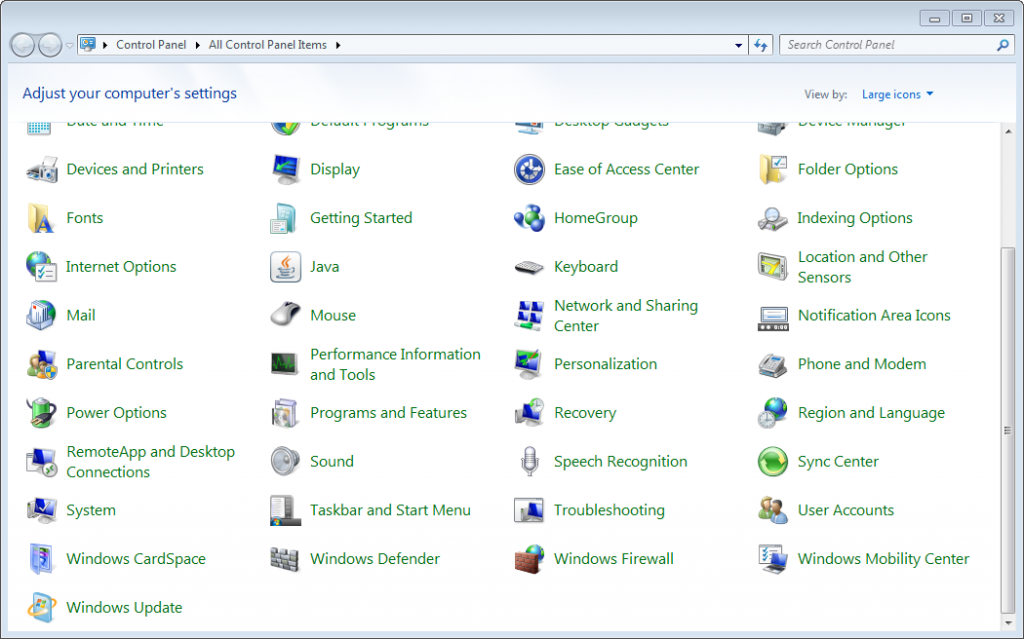Open the Programs and Features link
The width and height of the screenshot is (1024, 639).
click(x=388, y=413)
